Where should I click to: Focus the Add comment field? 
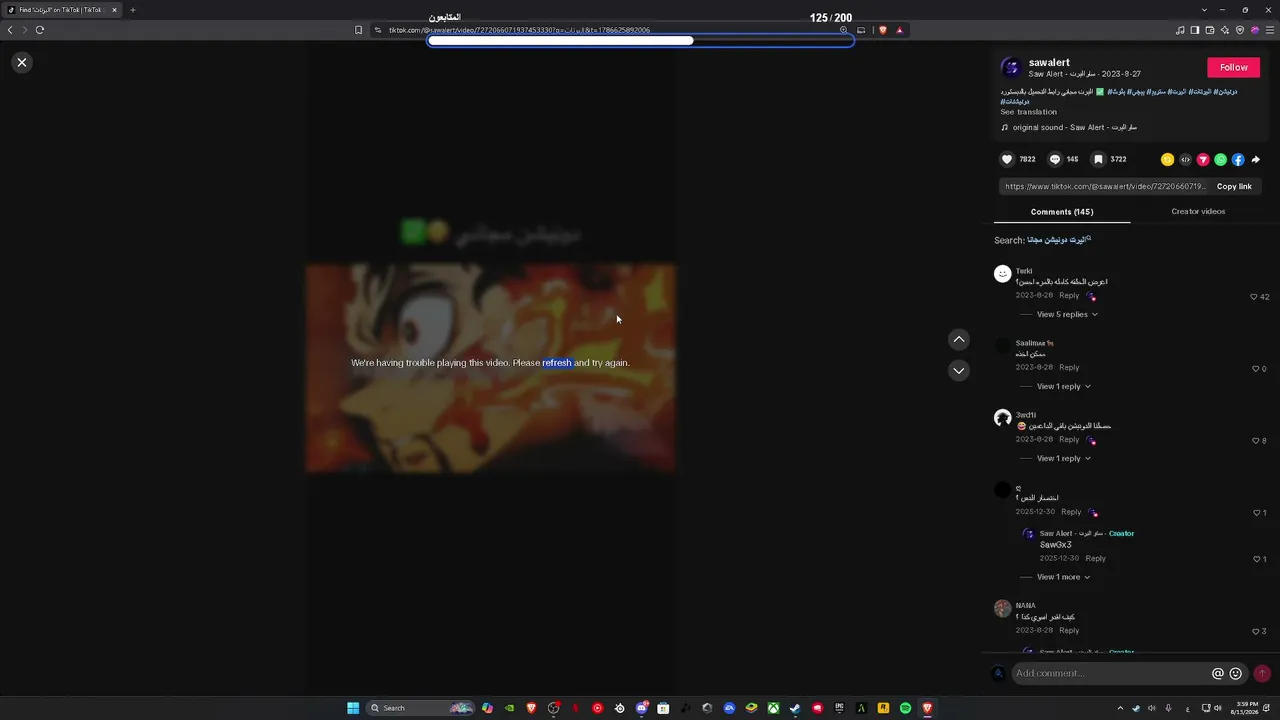coord(1108,674)
